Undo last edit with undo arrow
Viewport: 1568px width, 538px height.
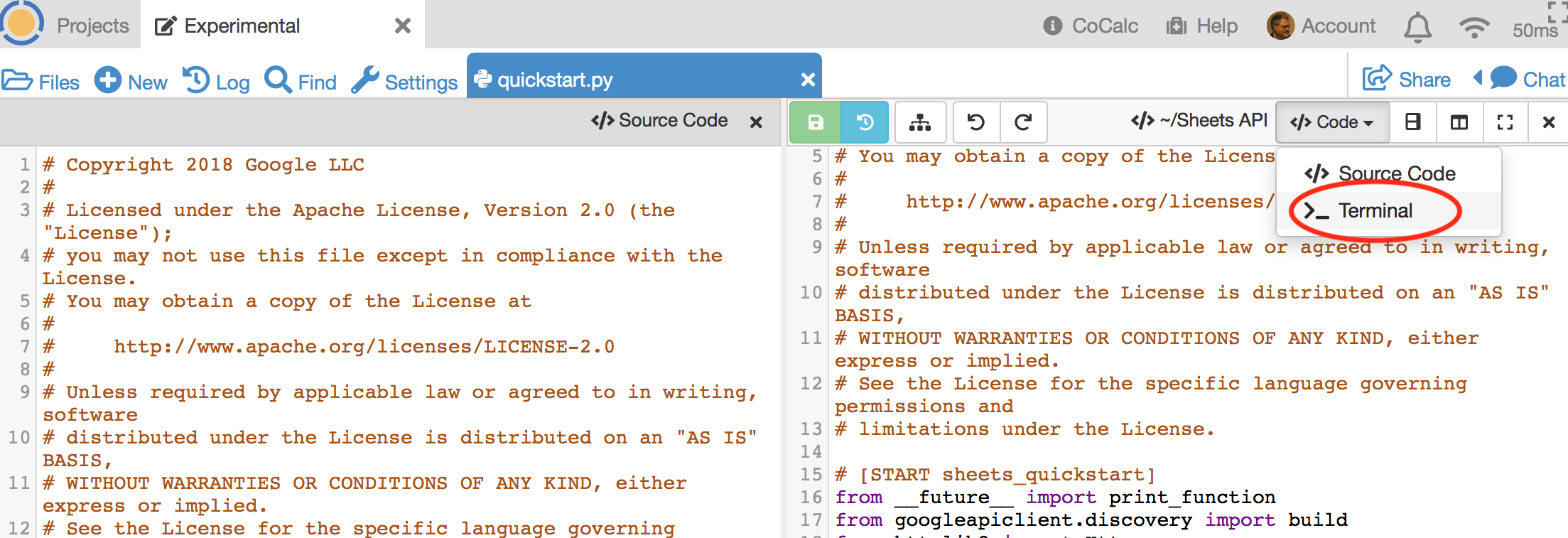coord(976,122)
